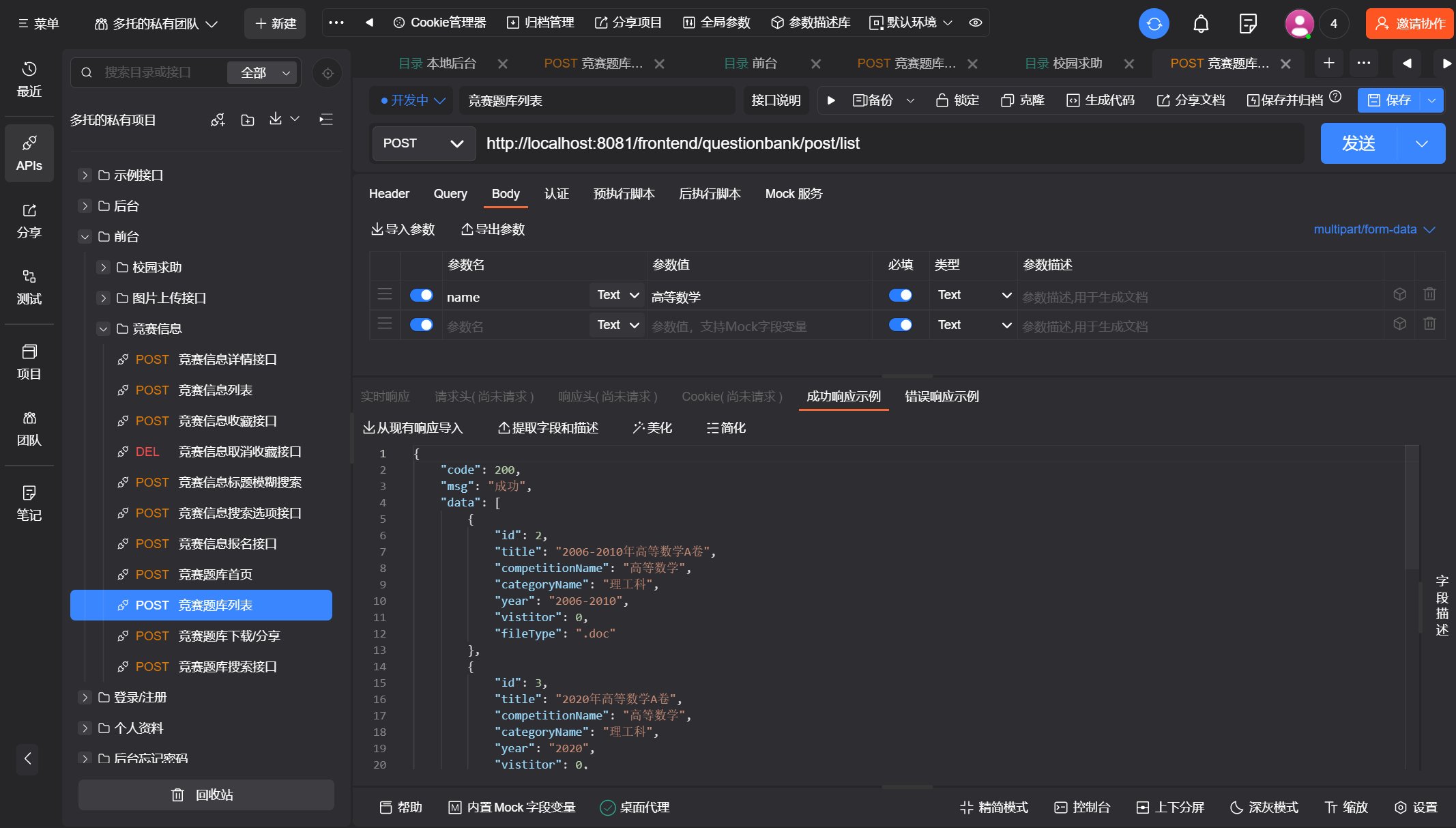Open the Recycle Bin
The height and width of the screenshot is (828, 1456).
tap(206, 795)
